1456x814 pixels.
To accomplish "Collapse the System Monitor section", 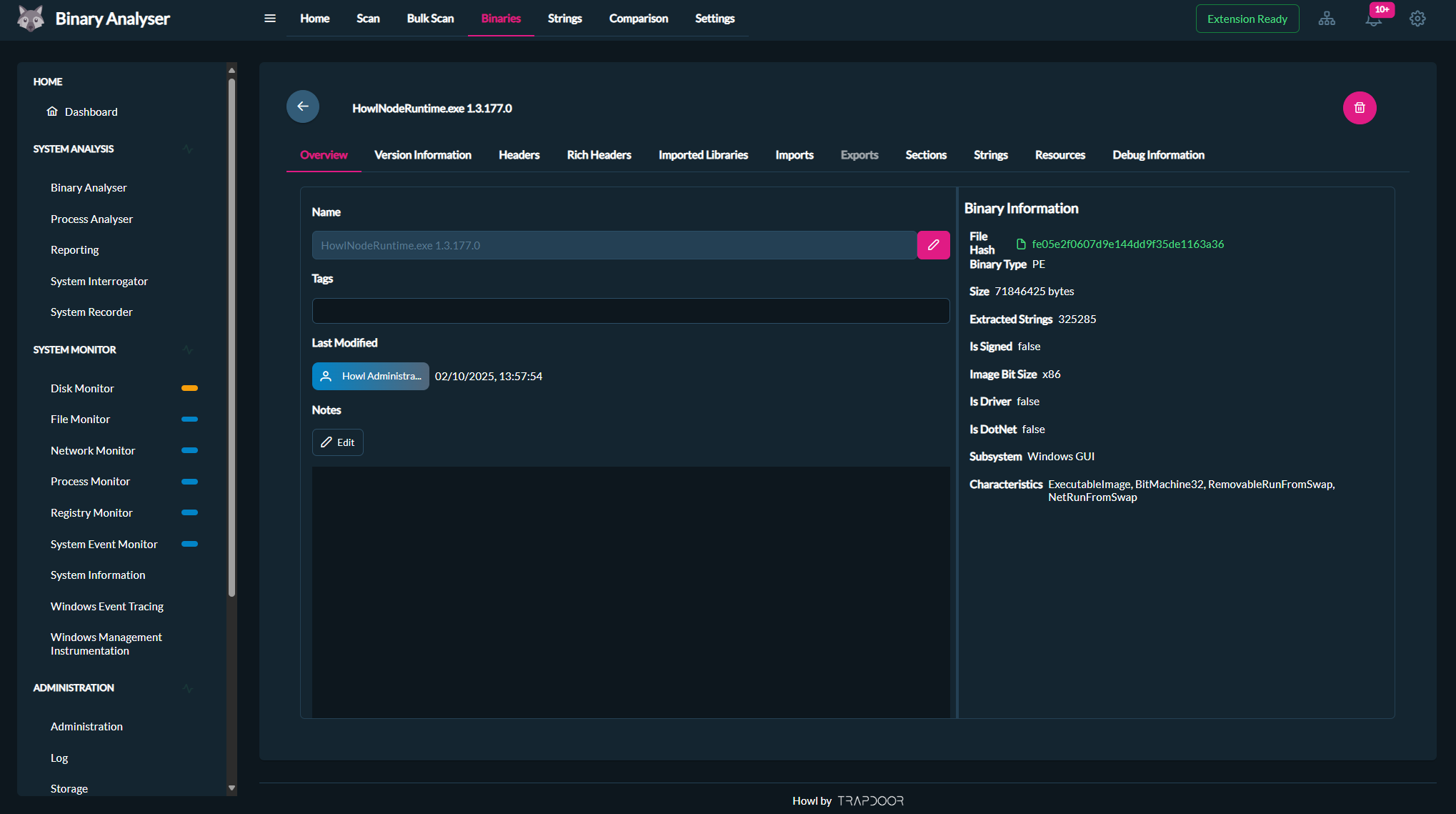I will (188, 350).
